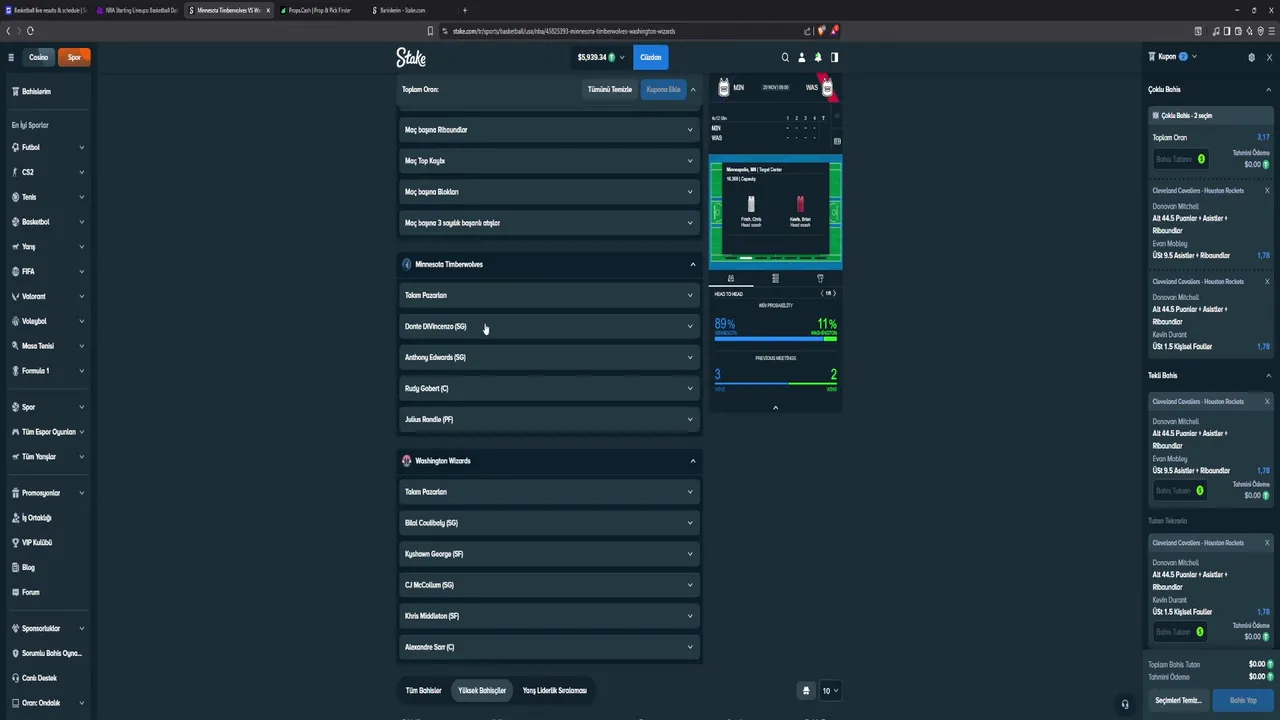Select the Yarış Liderlik Sıralaması tab

tap(554, 690)
